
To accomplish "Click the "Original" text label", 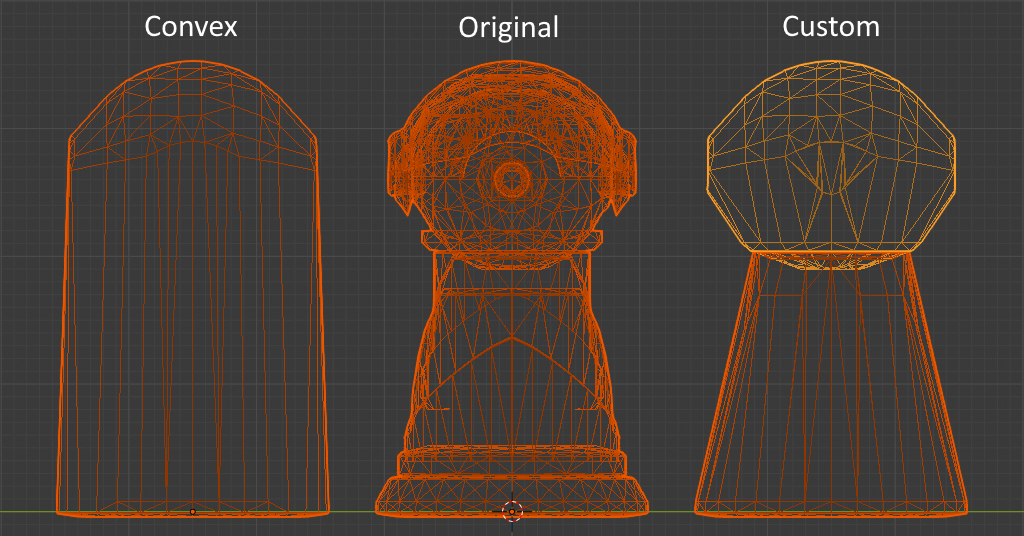I will pos(508,28).
